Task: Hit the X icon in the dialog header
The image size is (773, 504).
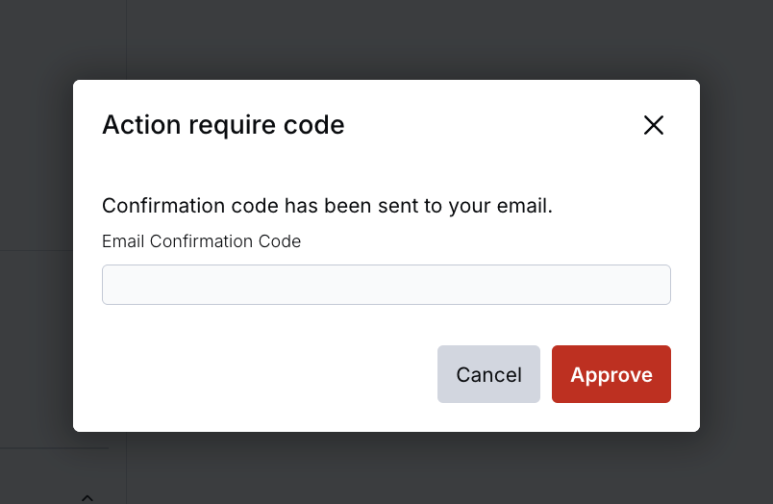Action: [x=654, y=125]
